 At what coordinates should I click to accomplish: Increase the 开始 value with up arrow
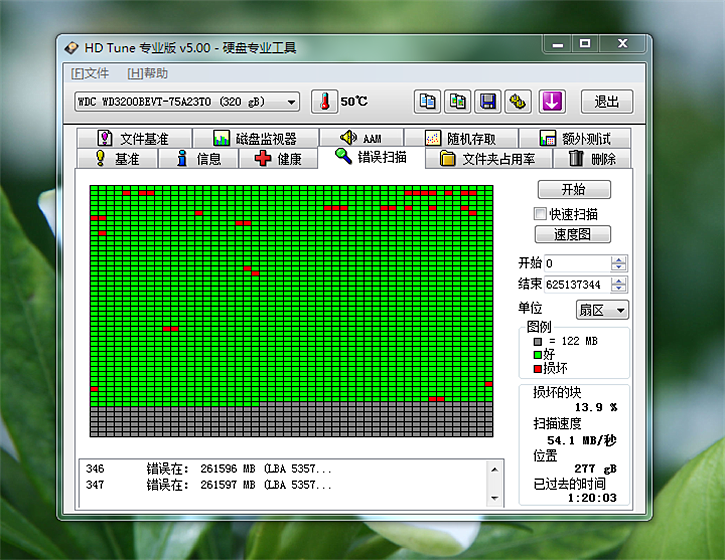pyautogui.click(x=618, y=259)
